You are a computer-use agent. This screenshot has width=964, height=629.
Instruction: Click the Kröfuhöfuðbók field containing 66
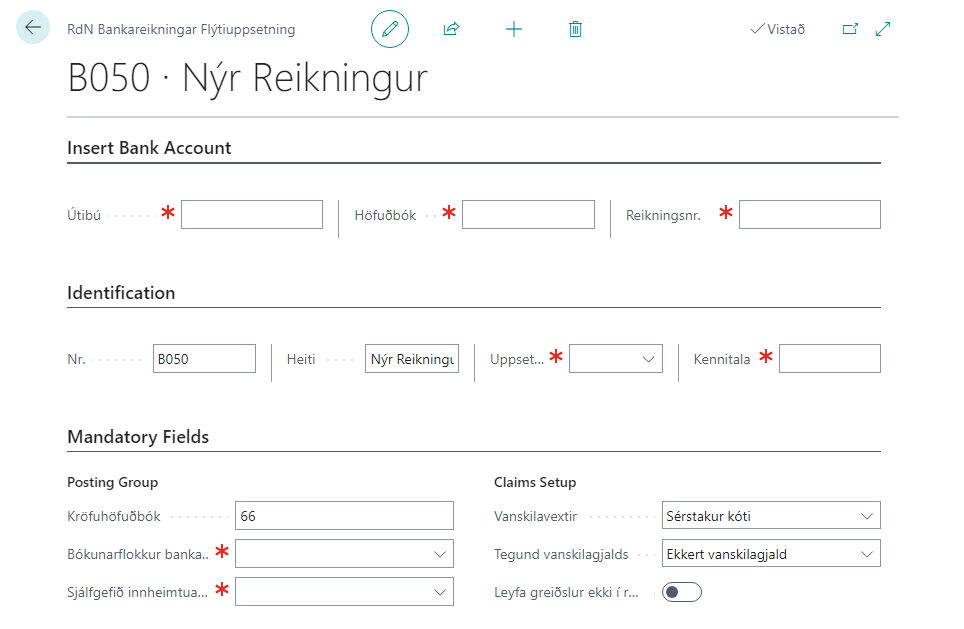pyautogui.click(x=344, y=516)
